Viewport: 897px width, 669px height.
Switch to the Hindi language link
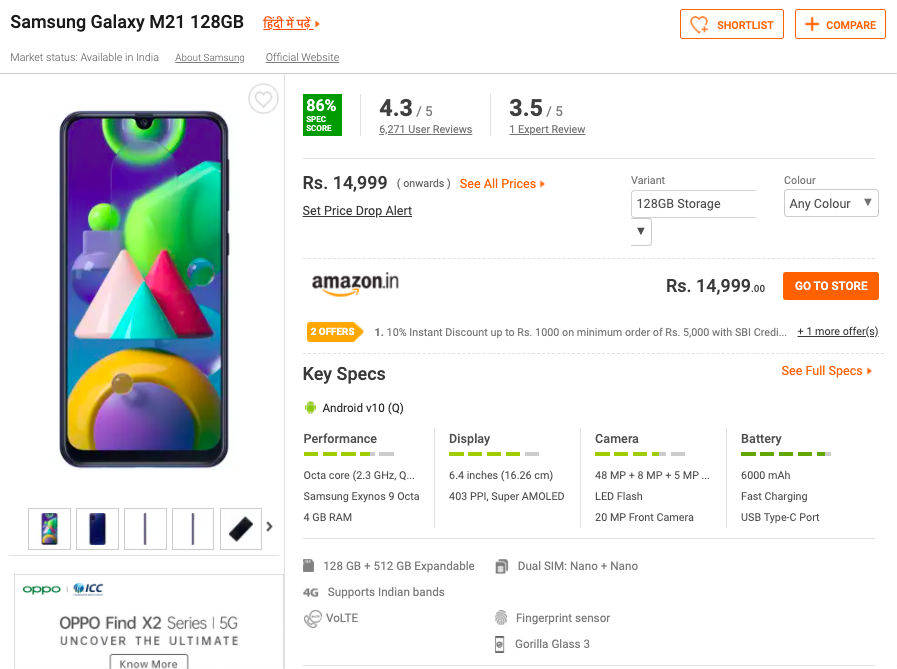tap(291, 23)
